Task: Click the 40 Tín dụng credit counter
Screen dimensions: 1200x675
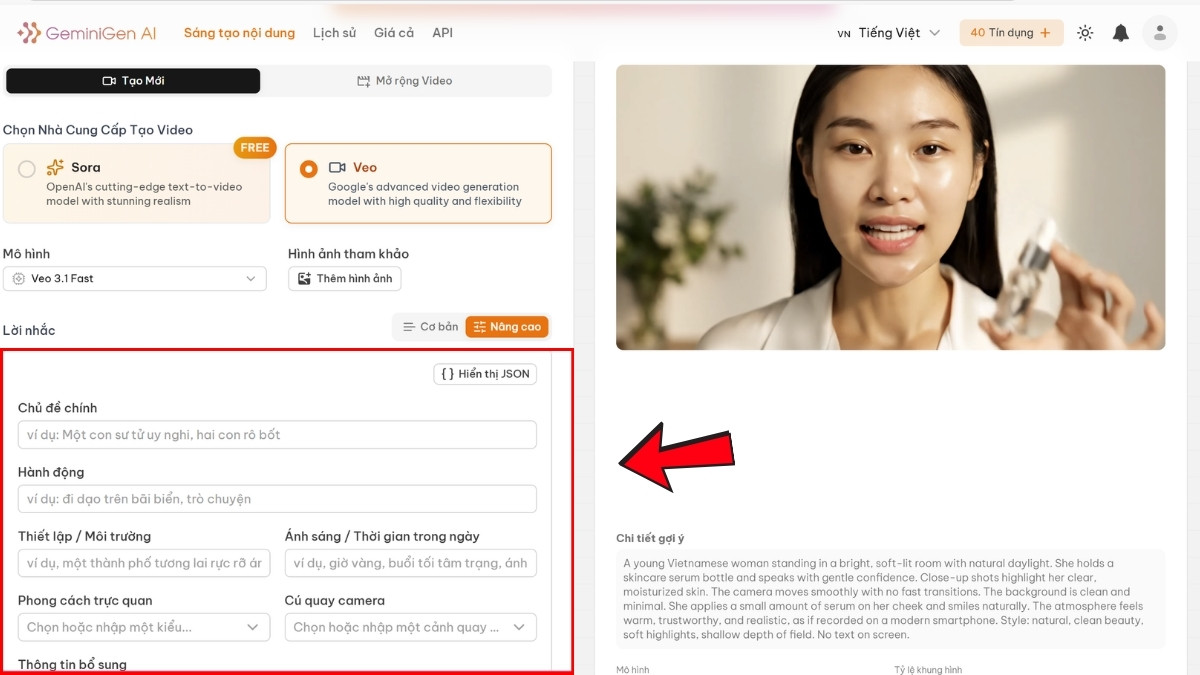Action: point(1010,32)
